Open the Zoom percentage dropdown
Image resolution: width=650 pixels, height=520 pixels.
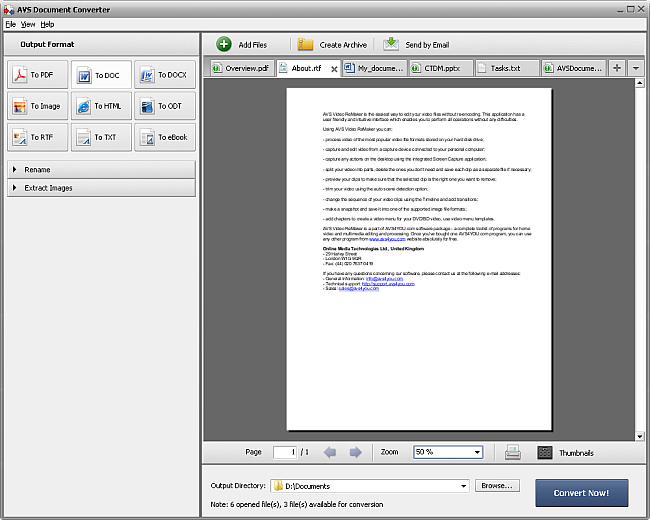coord(475,452)
